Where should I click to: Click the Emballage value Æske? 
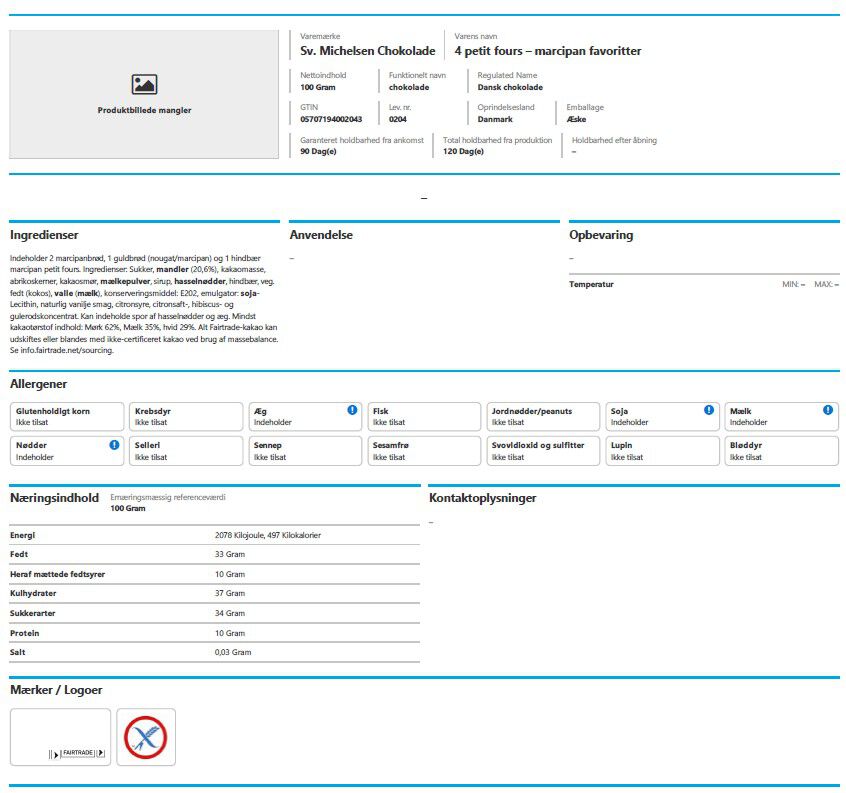576,119
